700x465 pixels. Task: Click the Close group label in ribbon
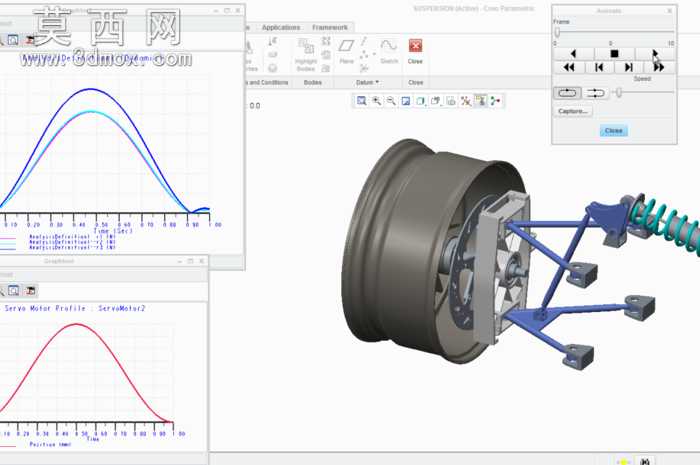click(x=416, y=83)
